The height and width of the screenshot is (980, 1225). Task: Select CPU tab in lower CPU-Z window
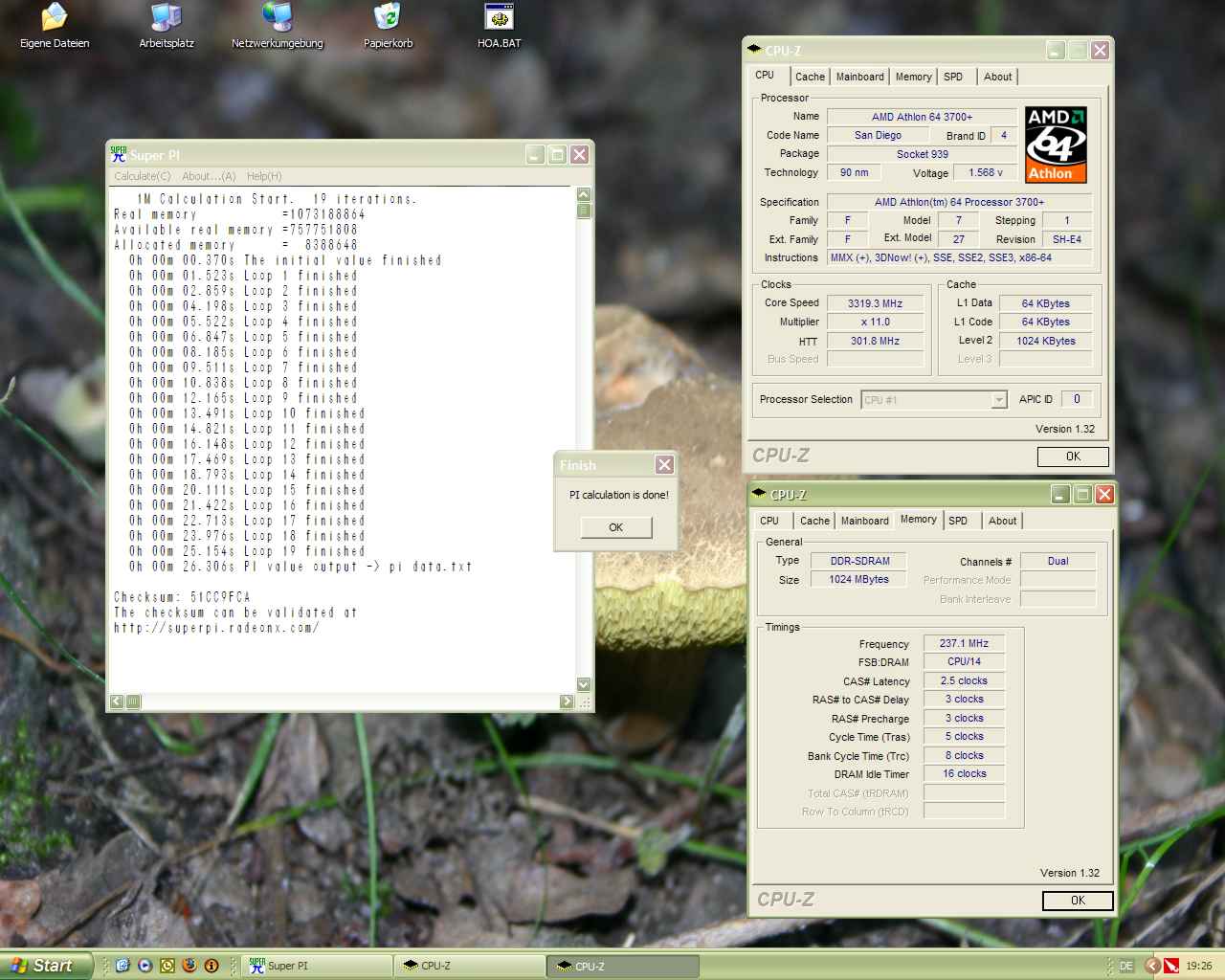(x=769, y=521)
